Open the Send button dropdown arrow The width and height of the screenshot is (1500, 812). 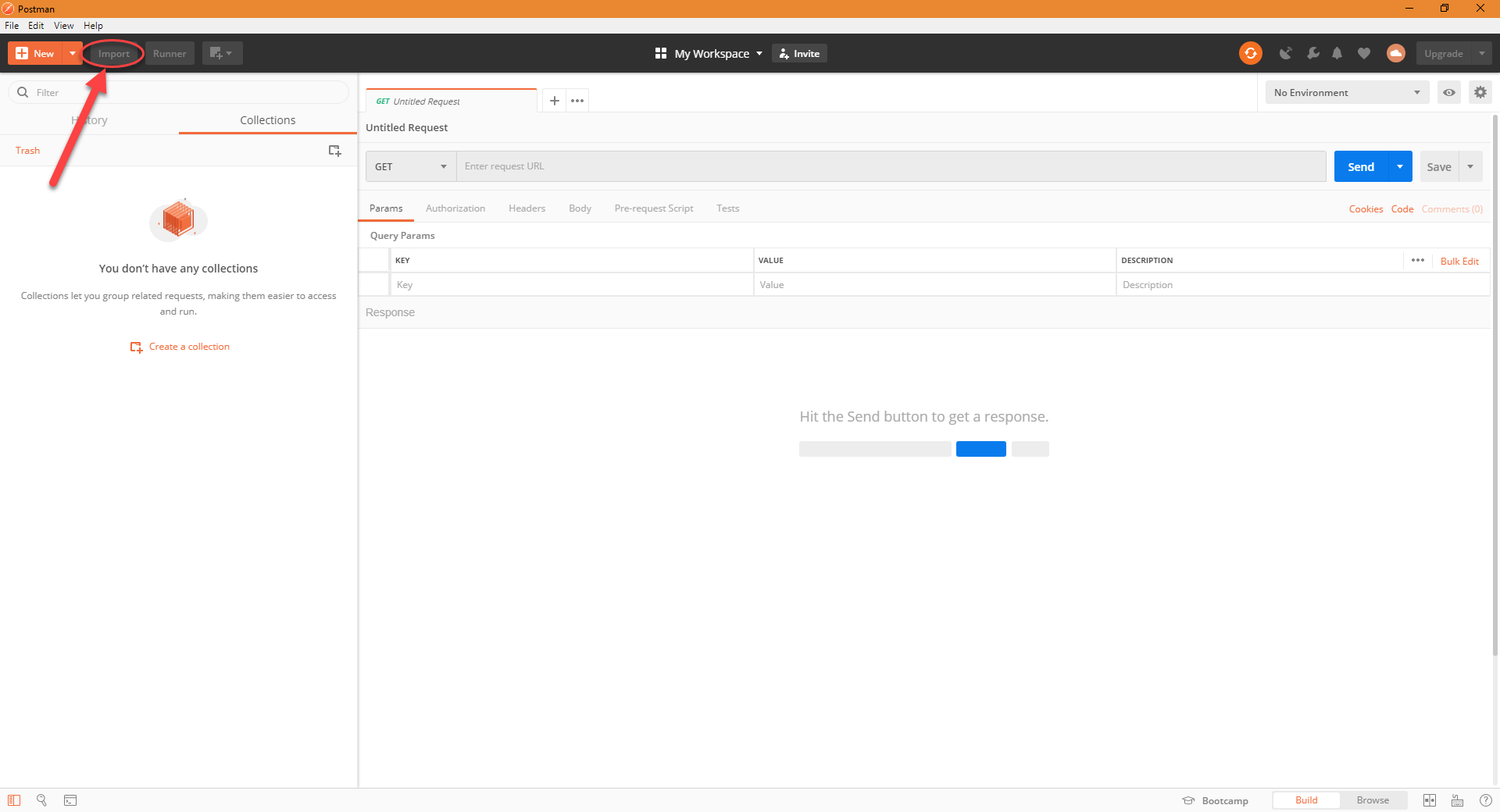click(1400, 166)
